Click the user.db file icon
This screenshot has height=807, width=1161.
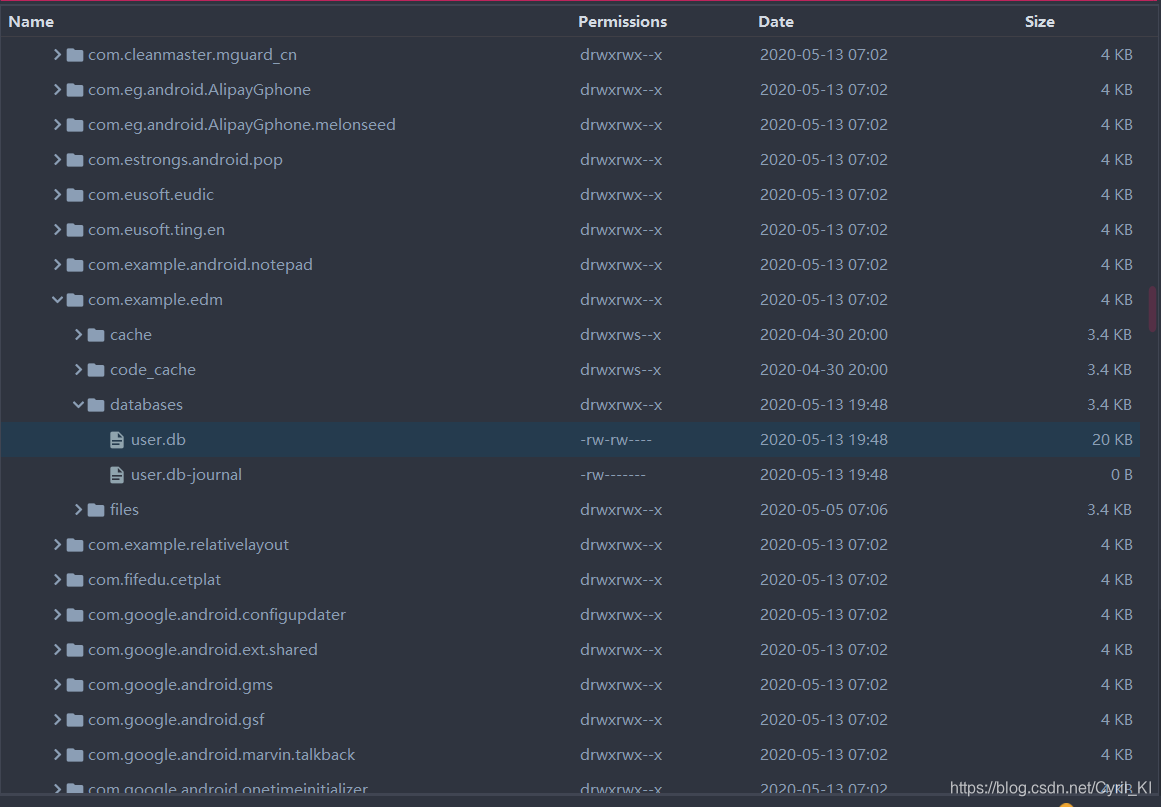coord(116,440)
